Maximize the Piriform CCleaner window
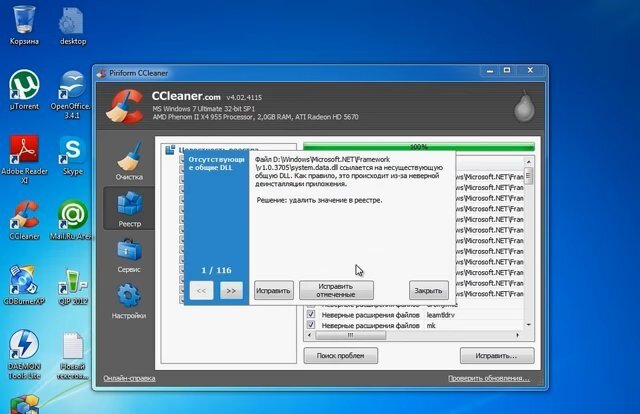The height and width of the screenshot is (414, 640). [507, 71]
